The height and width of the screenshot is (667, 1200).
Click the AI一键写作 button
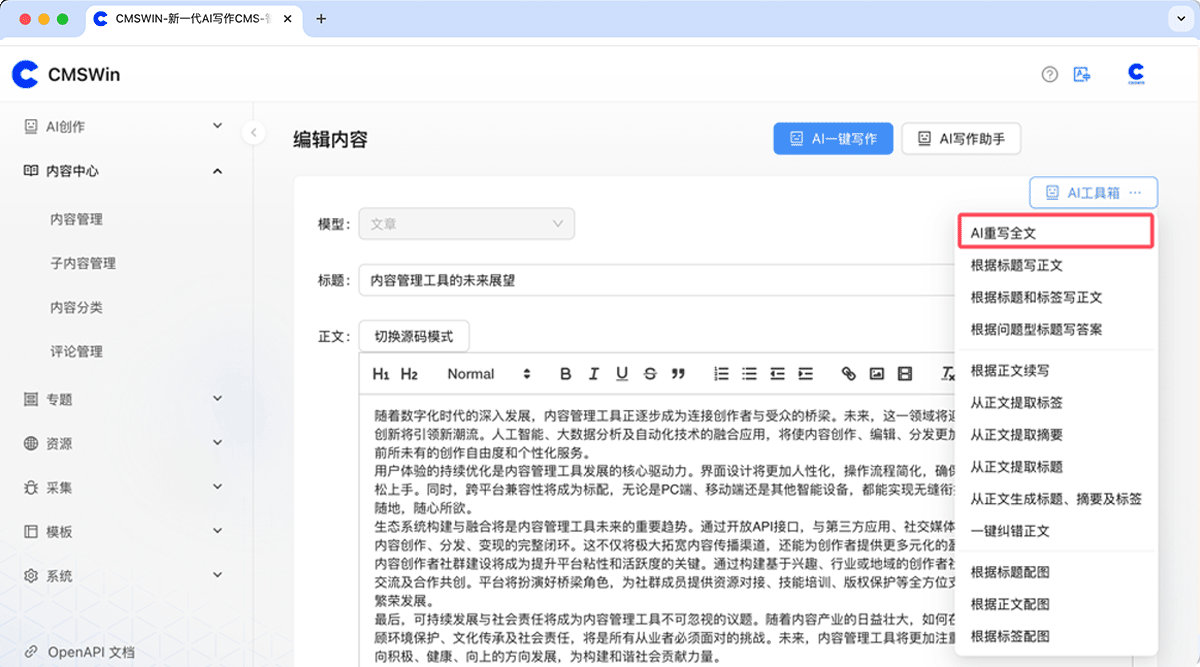click(833, 139)
